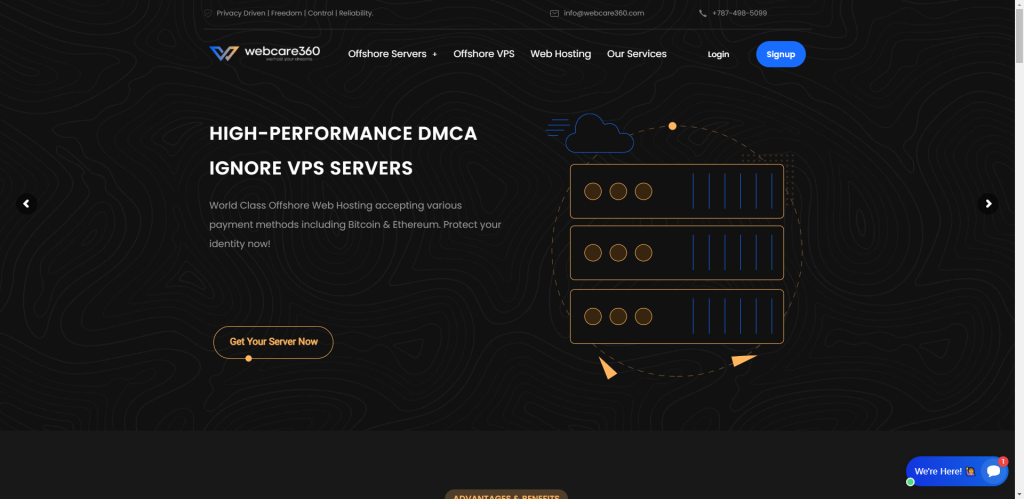Click the red notification badge on chat
This screenshot has height=499, width=1024.
(1003, 461)
